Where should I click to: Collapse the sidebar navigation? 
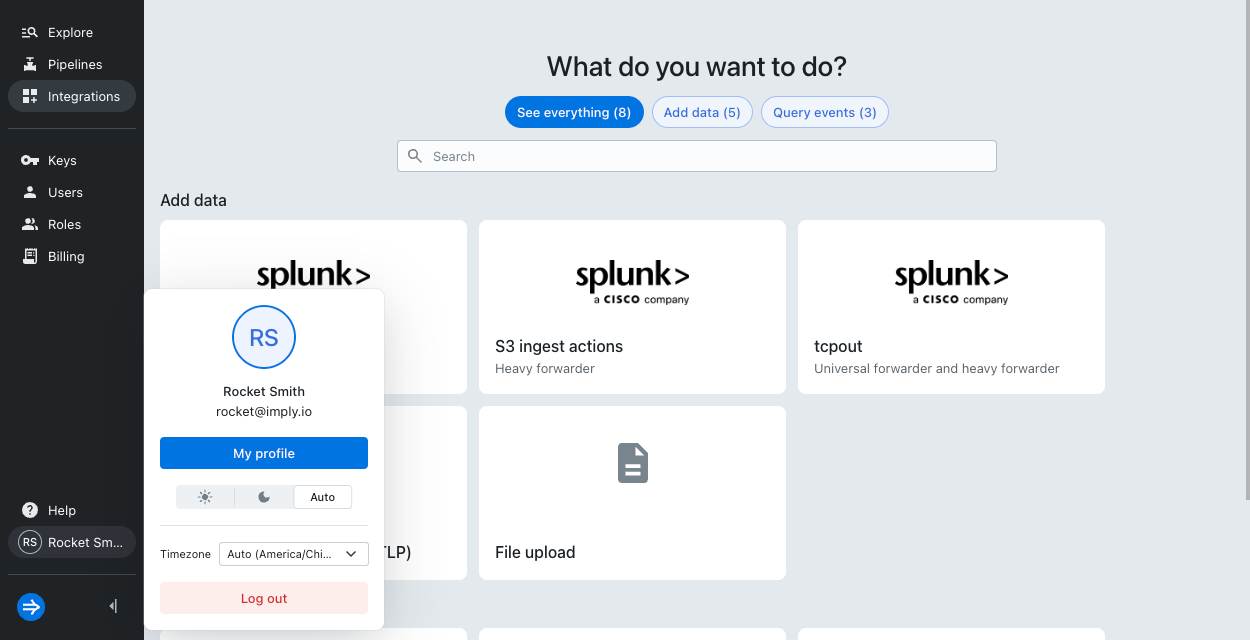point(113,606)
